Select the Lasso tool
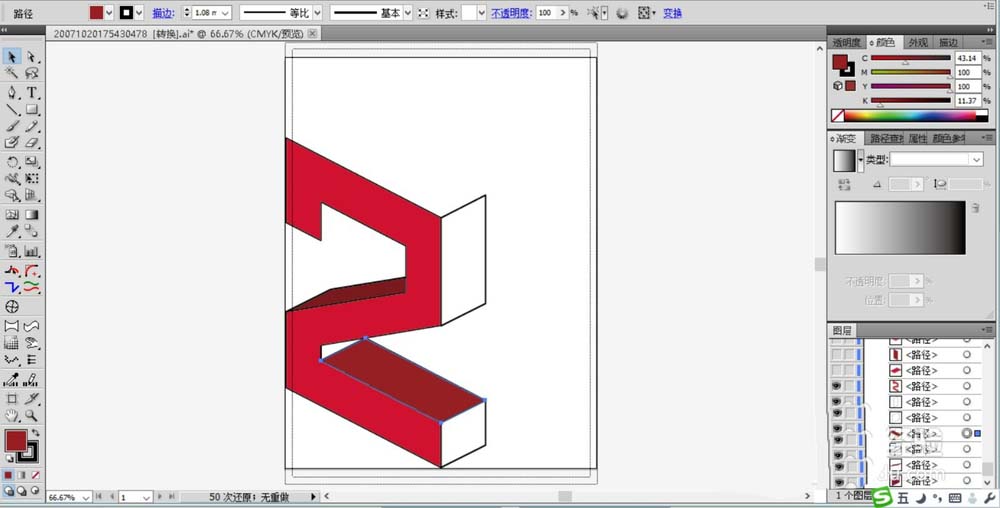1000x508 pixels. (x=31, y=74)
